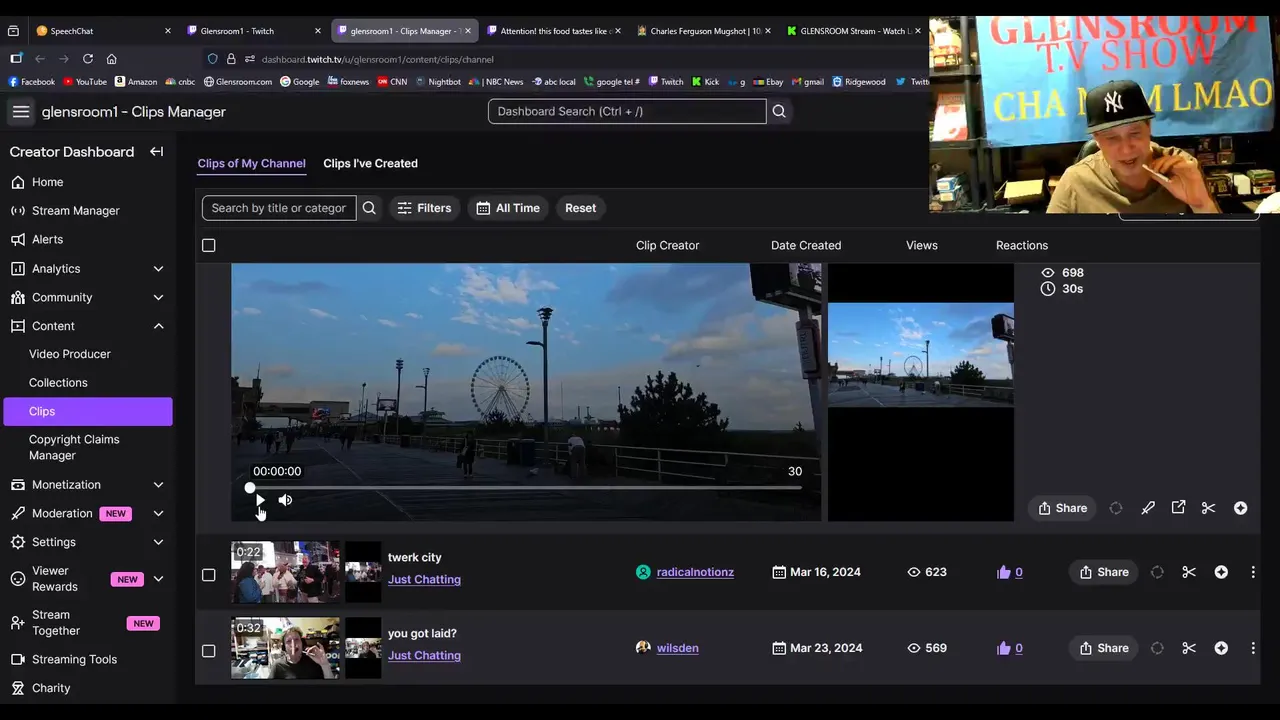
Task: Click in the Dashboard Search field
Action: click(x=627, y=111)
